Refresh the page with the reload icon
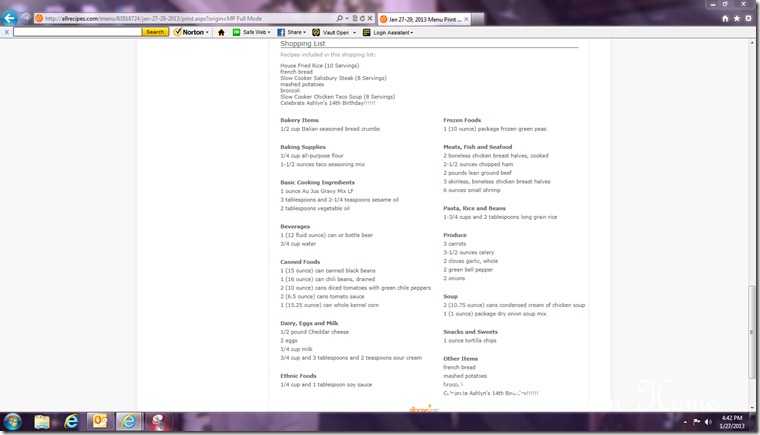760x435 pixels. (x=362, y=18)
